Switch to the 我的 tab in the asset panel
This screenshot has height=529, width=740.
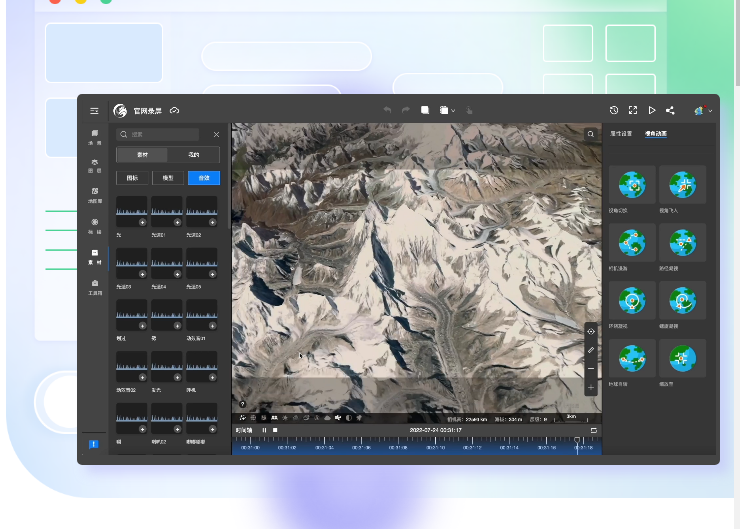193,155
